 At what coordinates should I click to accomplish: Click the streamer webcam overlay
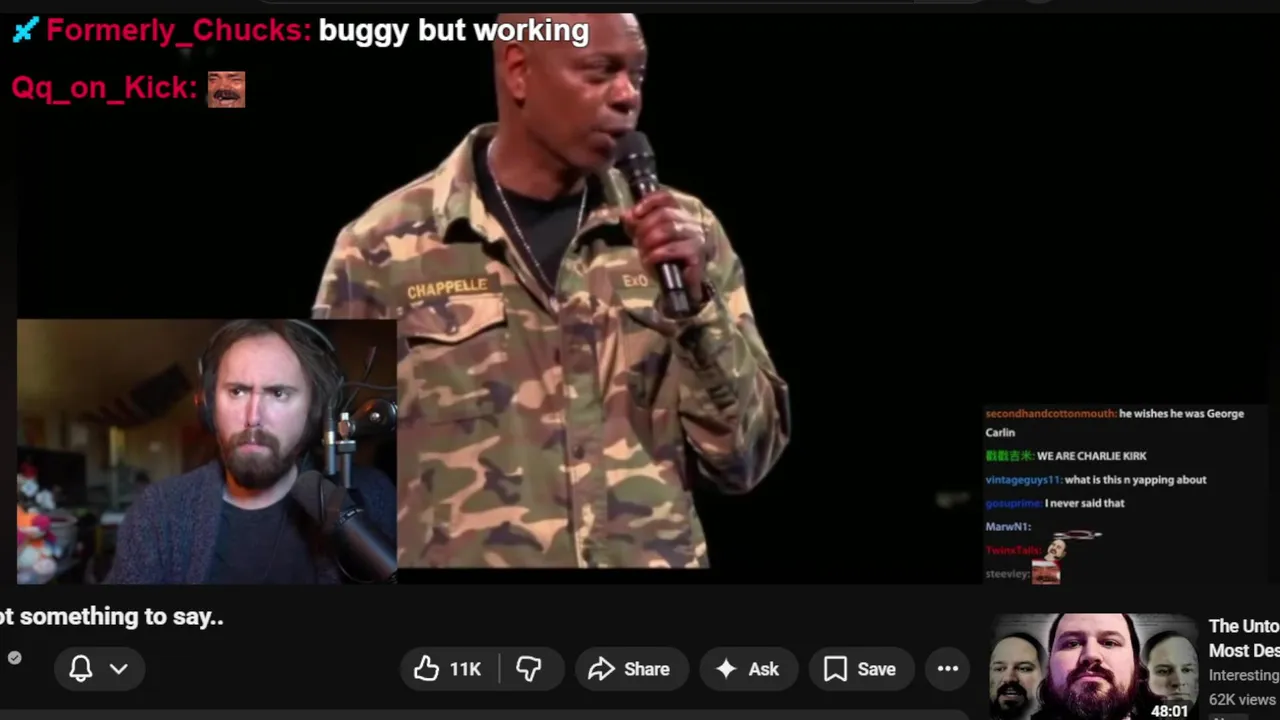(x=207, y=451)
